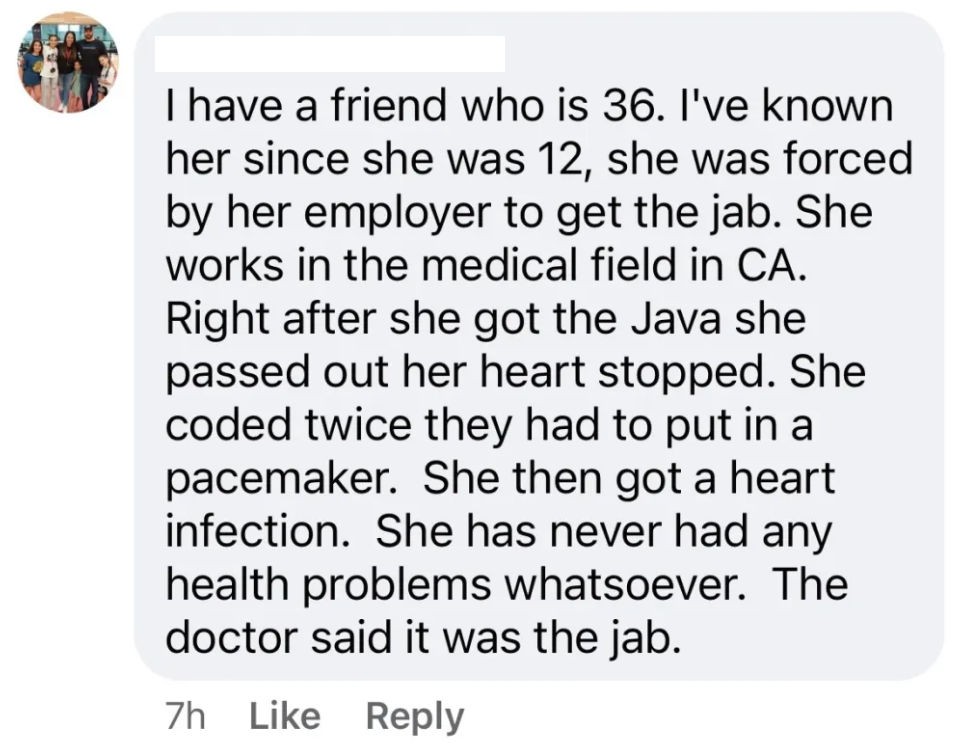Open the Reply field for this comment
Image resolution: width=974 pixels, height=747 pixels.
coord(414,716)
